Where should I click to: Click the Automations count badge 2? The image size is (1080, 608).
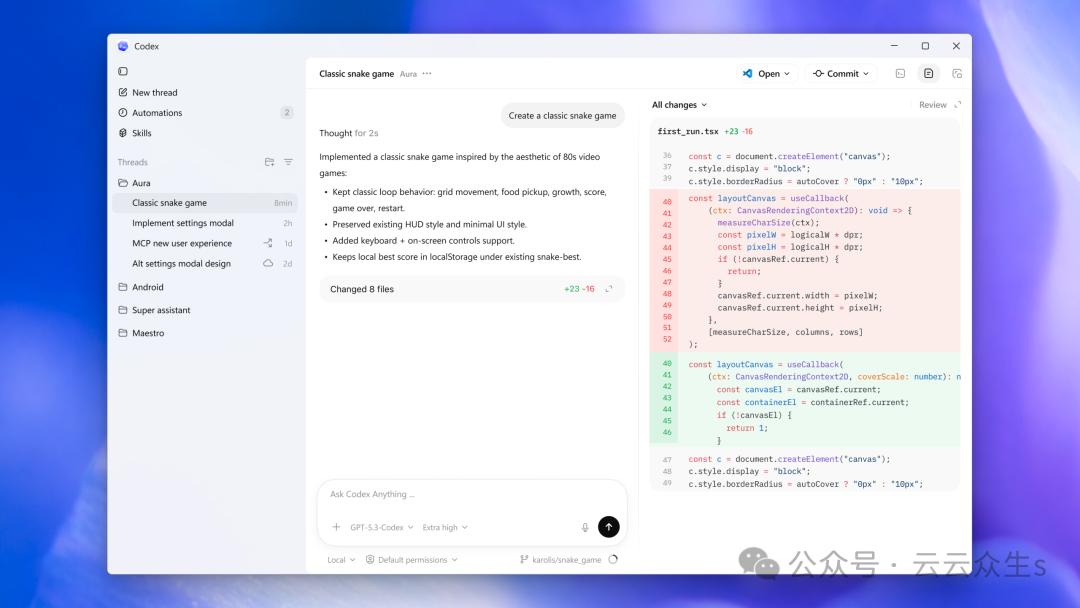pos(287,112)
